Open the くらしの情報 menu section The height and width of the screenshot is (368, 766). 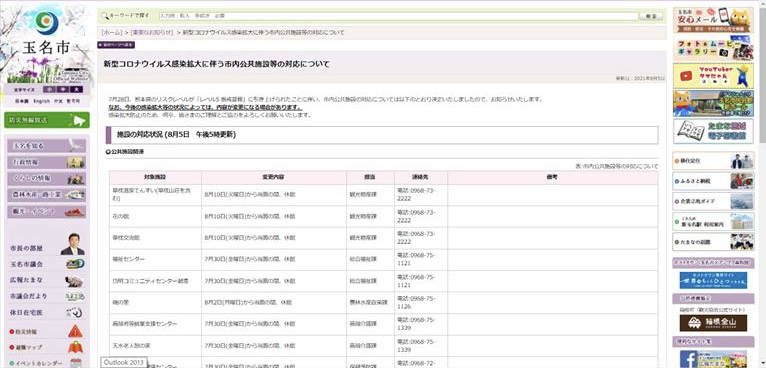(46, 178)
